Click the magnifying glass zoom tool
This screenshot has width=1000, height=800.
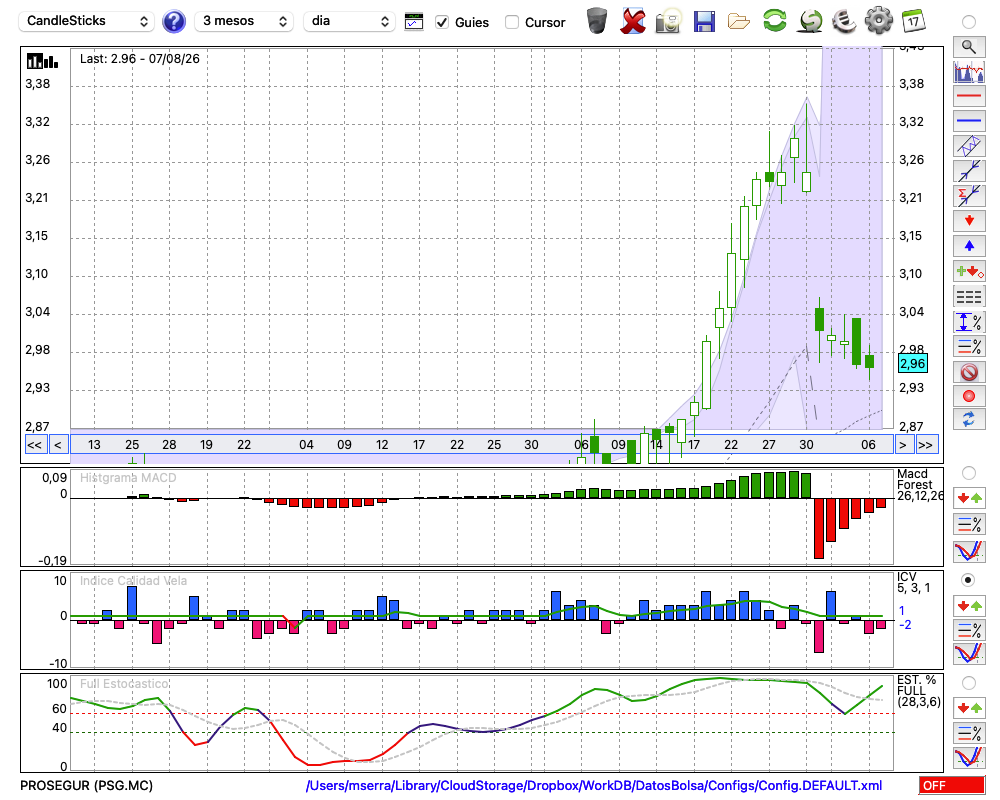coord(969,47)
